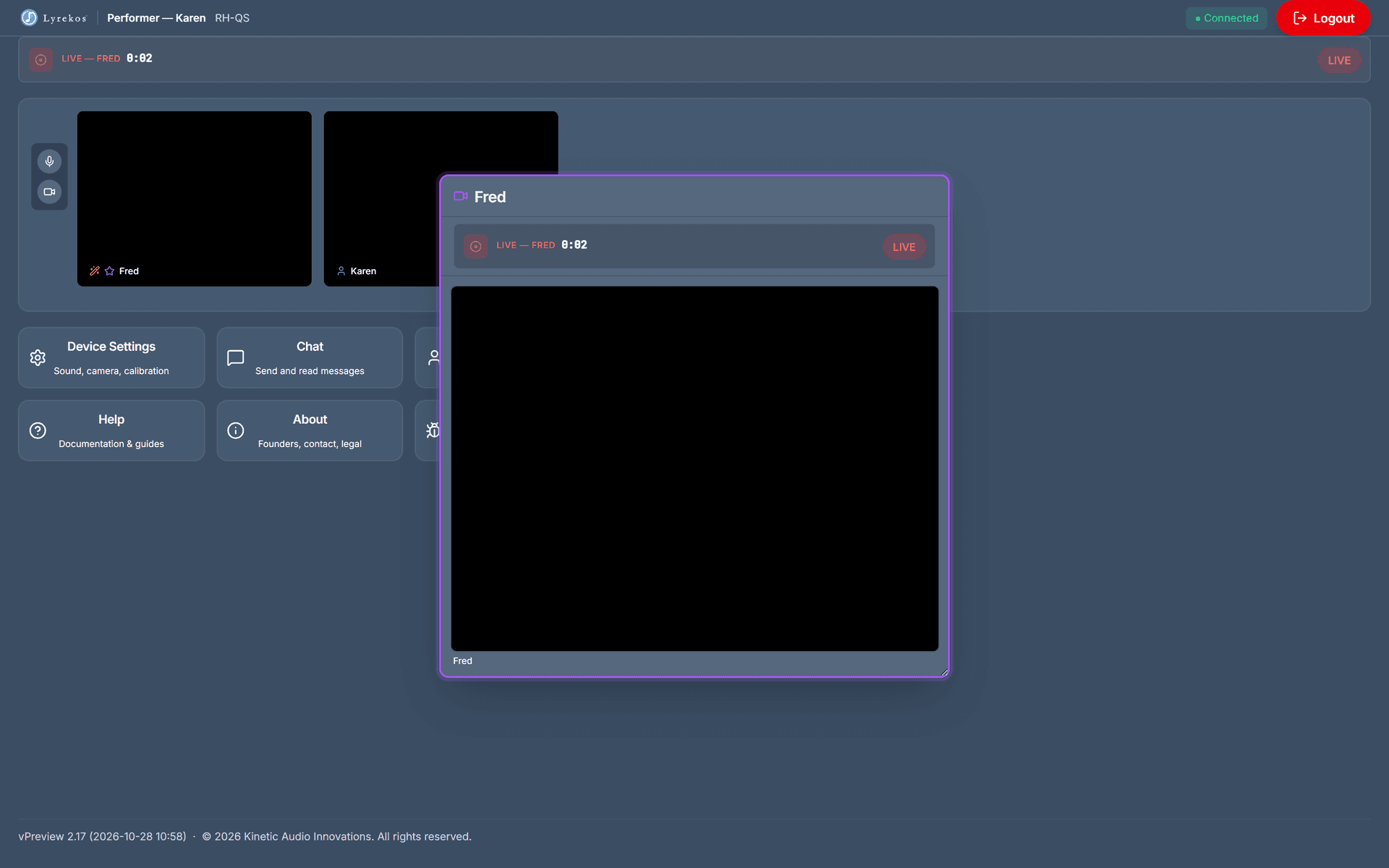Click the camera icon in Fred panel header
The height and width of the screenshot is (868, 1389).
(x=461, y=196)
